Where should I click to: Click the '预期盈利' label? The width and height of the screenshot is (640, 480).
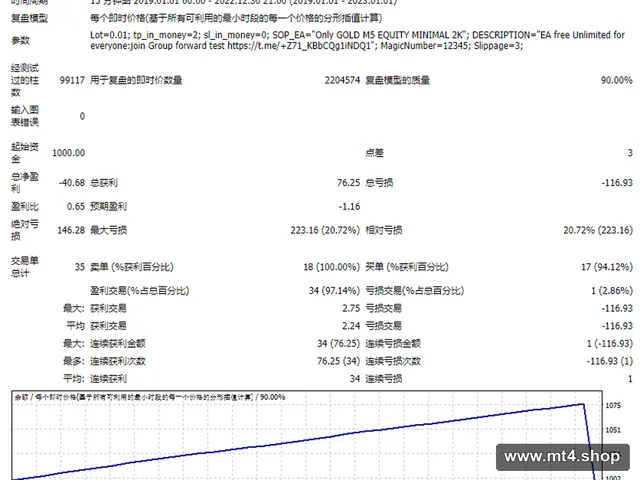[x=108, y=207]
